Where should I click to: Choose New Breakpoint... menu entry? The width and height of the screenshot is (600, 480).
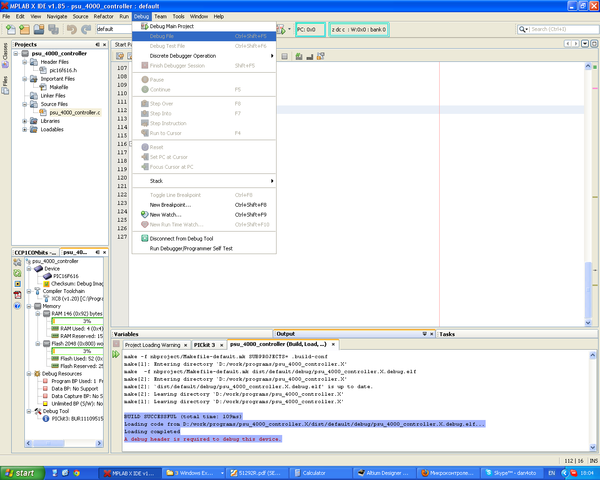pos(204,205)
